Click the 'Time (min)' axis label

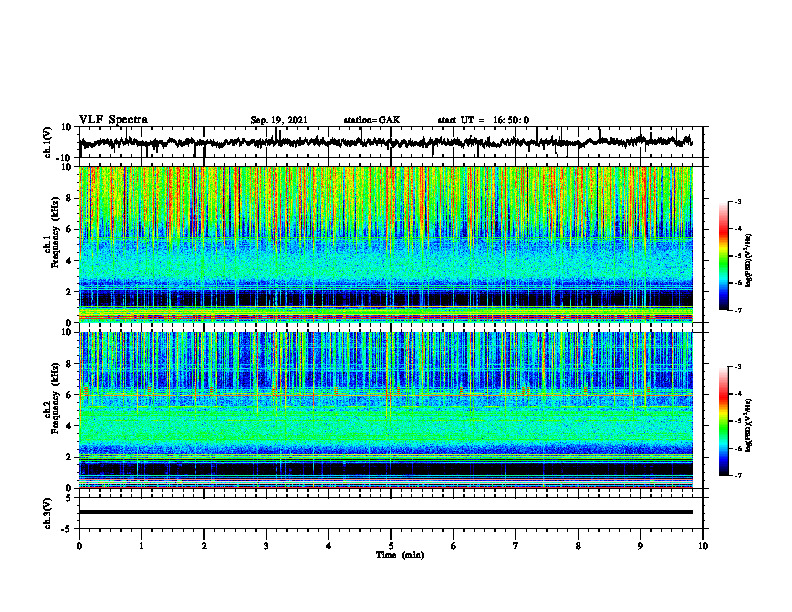[400, 555]
